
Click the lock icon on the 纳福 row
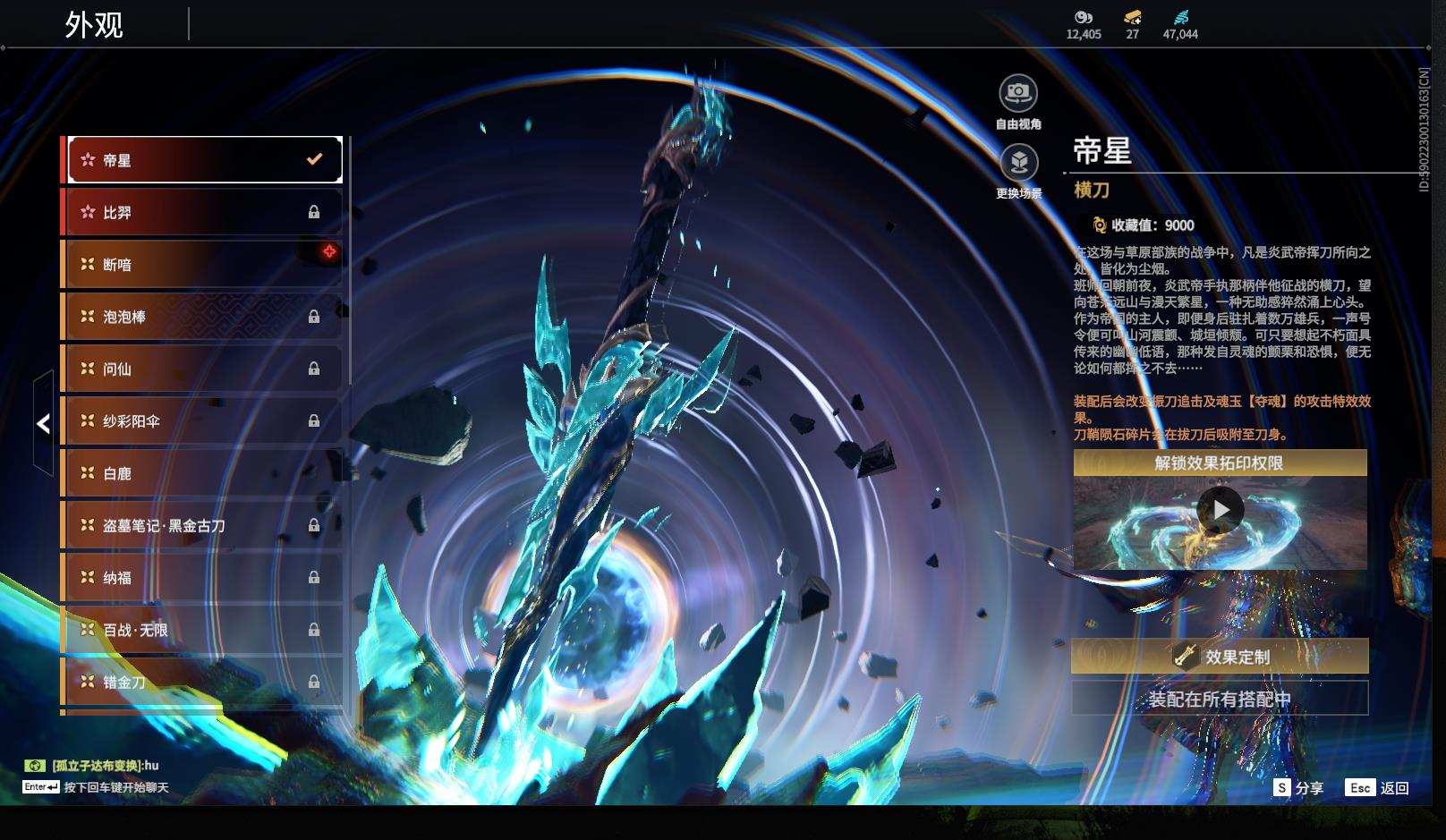[x=314, y=578]
